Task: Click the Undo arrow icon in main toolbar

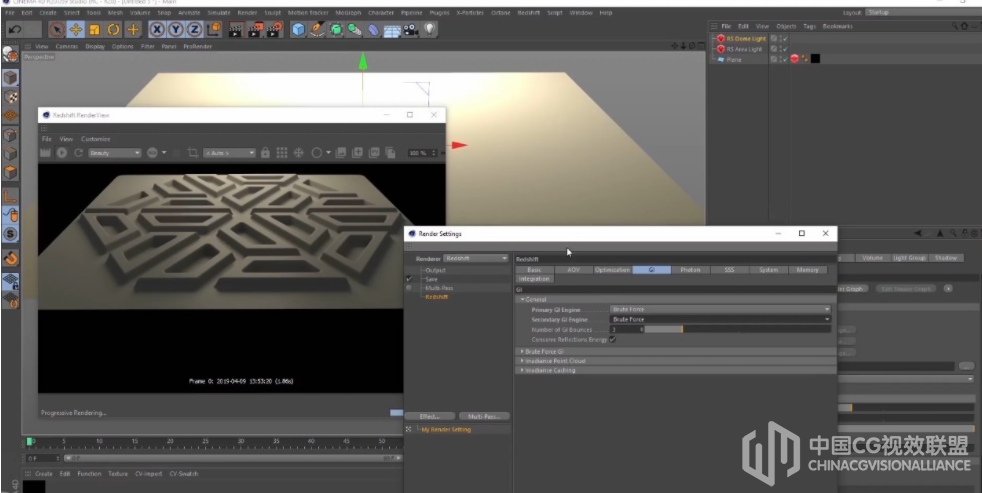Action: click(16, 29)
